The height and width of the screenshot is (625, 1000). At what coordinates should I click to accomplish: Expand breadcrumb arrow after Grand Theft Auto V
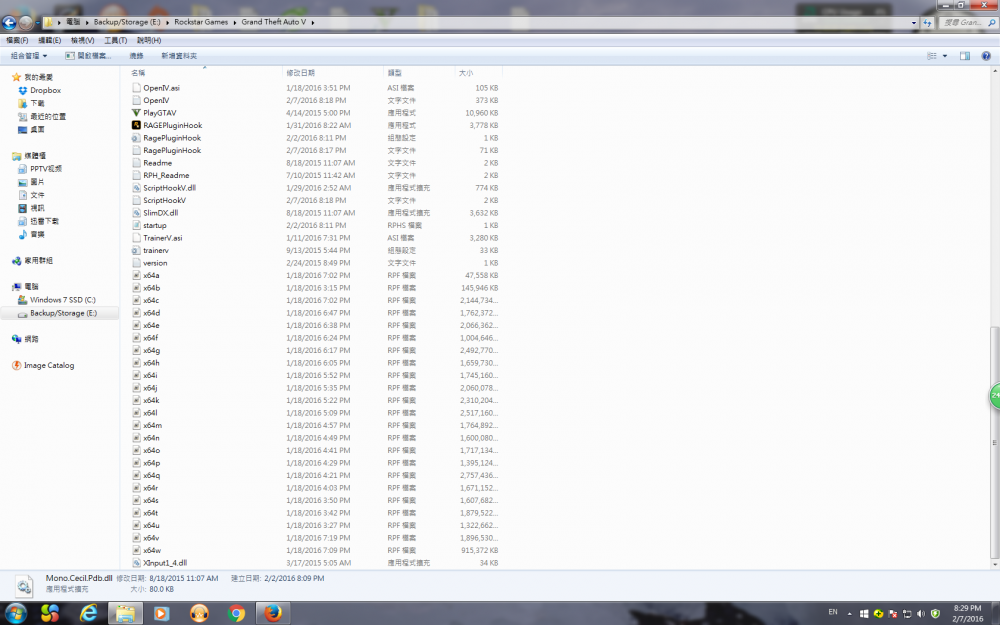coord(312,22)
